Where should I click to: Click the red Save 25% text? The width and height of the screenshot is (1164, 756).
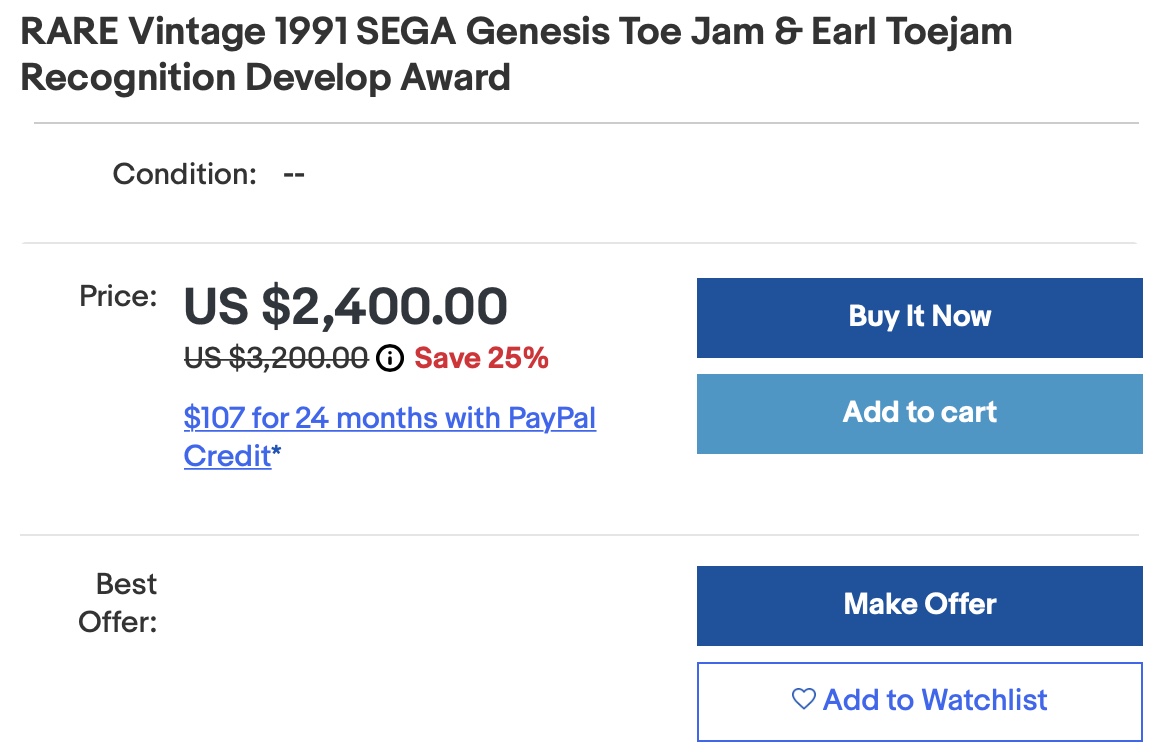point(481,358)
